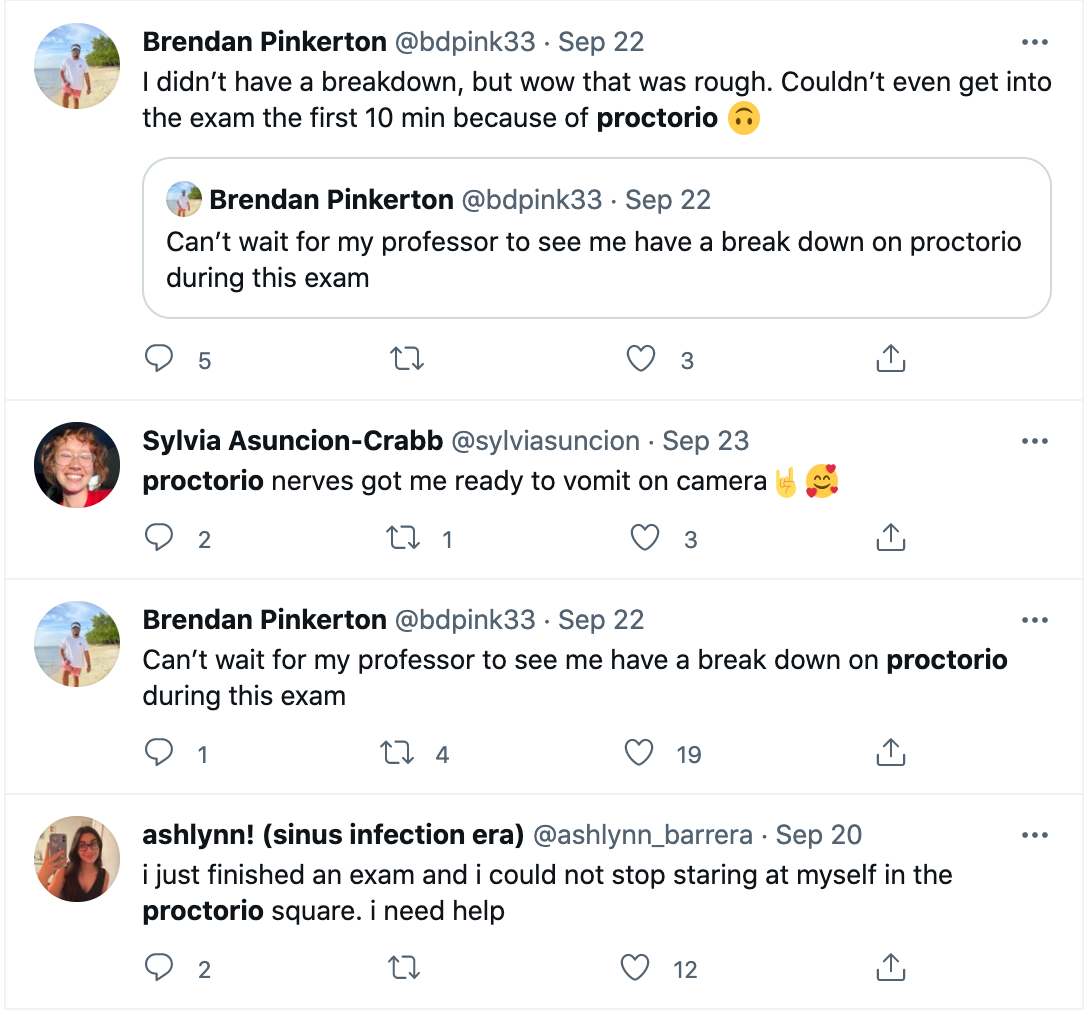1084x1010 pixels.
Task: Reply to ashlynn's proctorio square tweet
Action: coord(159,967)
